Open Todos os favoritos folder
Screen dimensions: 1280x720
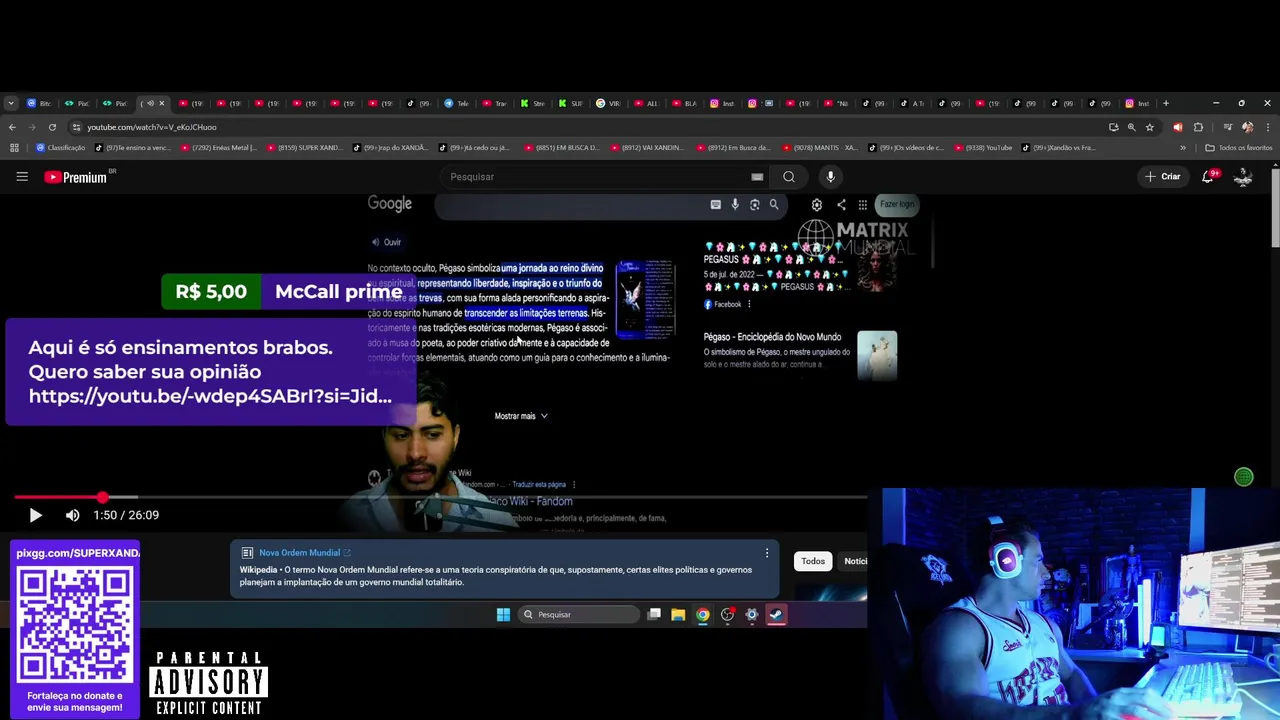1239,148
